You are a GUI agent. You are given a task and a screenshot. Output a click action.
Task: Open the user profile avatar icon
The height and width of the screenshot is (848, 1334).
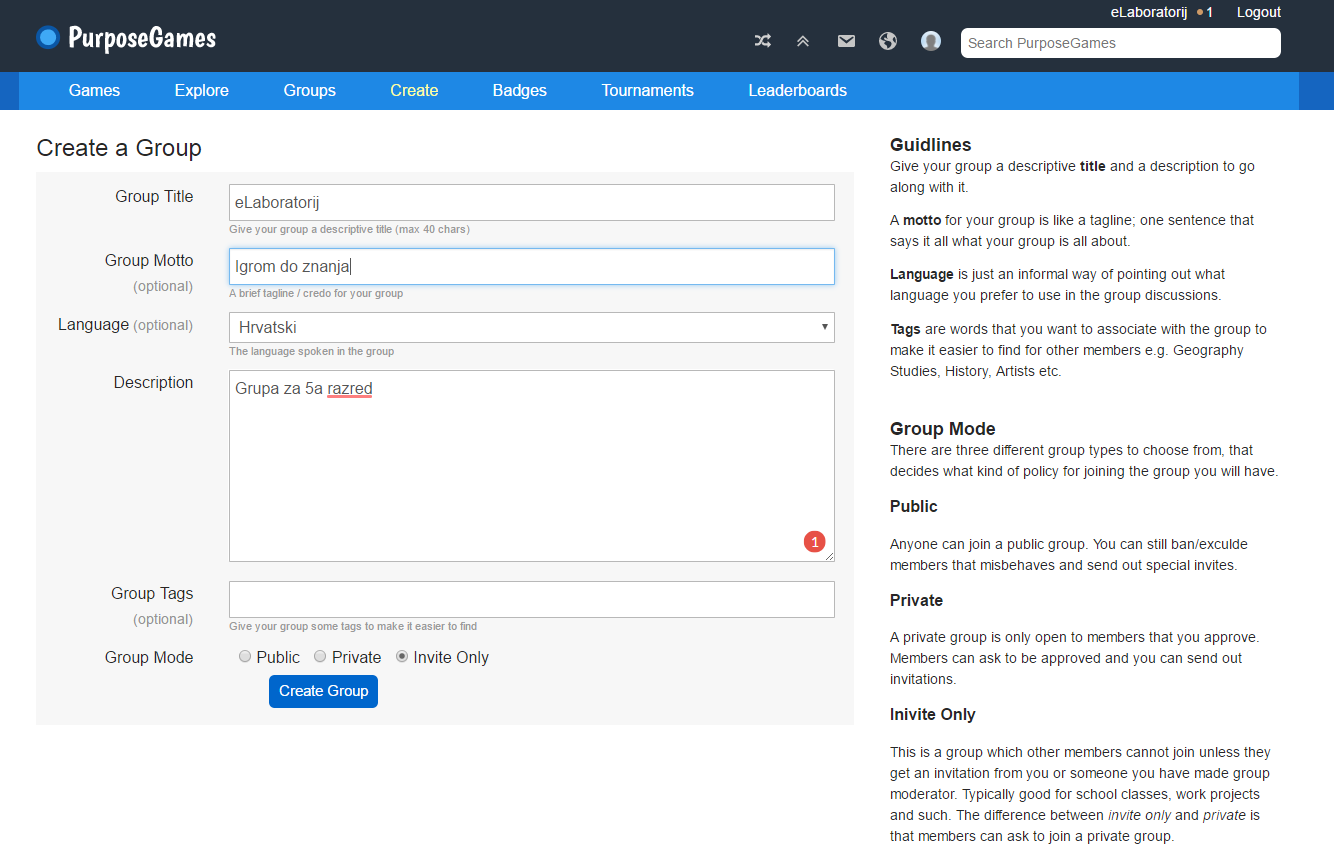[x=931, y=41]
